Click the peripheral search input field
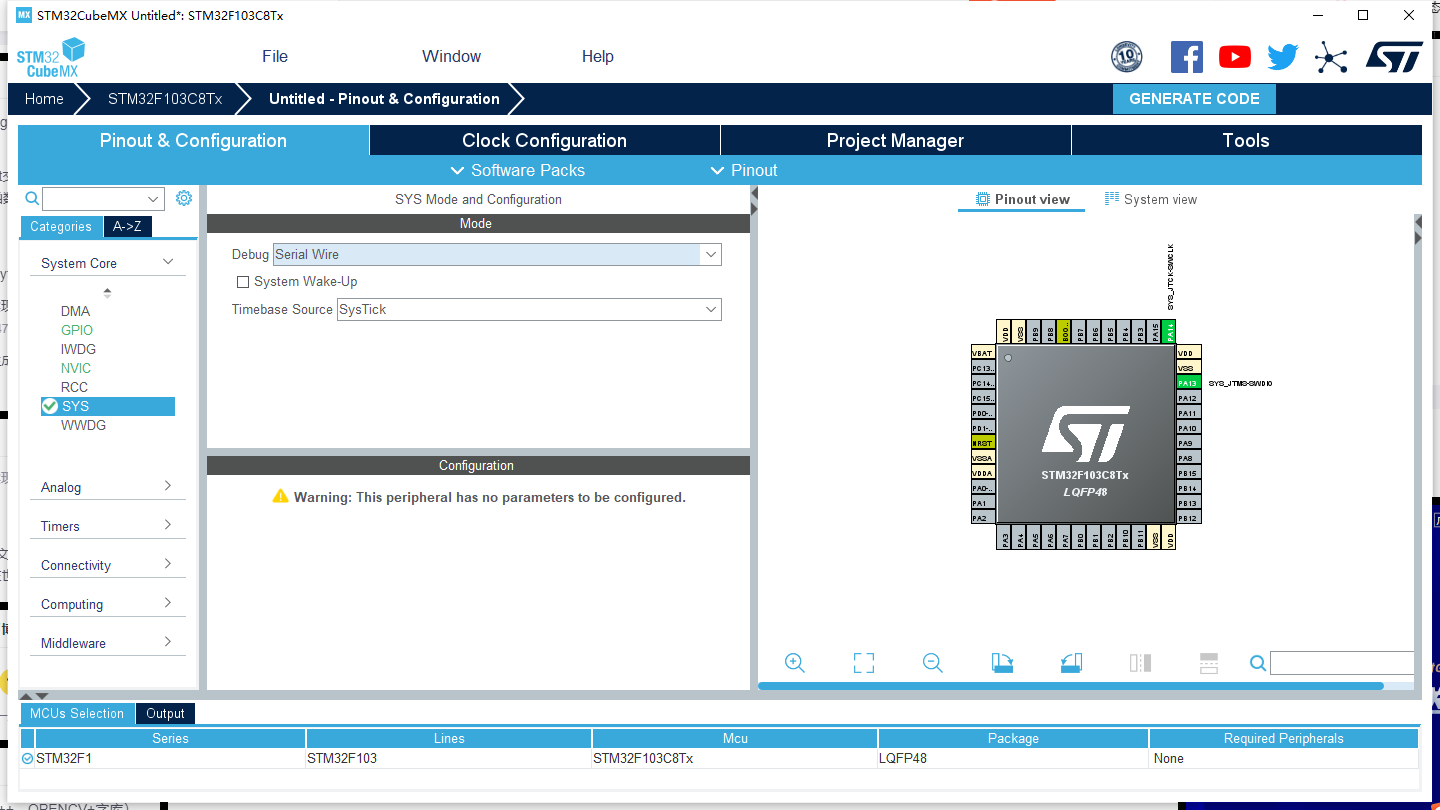The height and width of the screenshot is (810, 1440). [95, 199]
